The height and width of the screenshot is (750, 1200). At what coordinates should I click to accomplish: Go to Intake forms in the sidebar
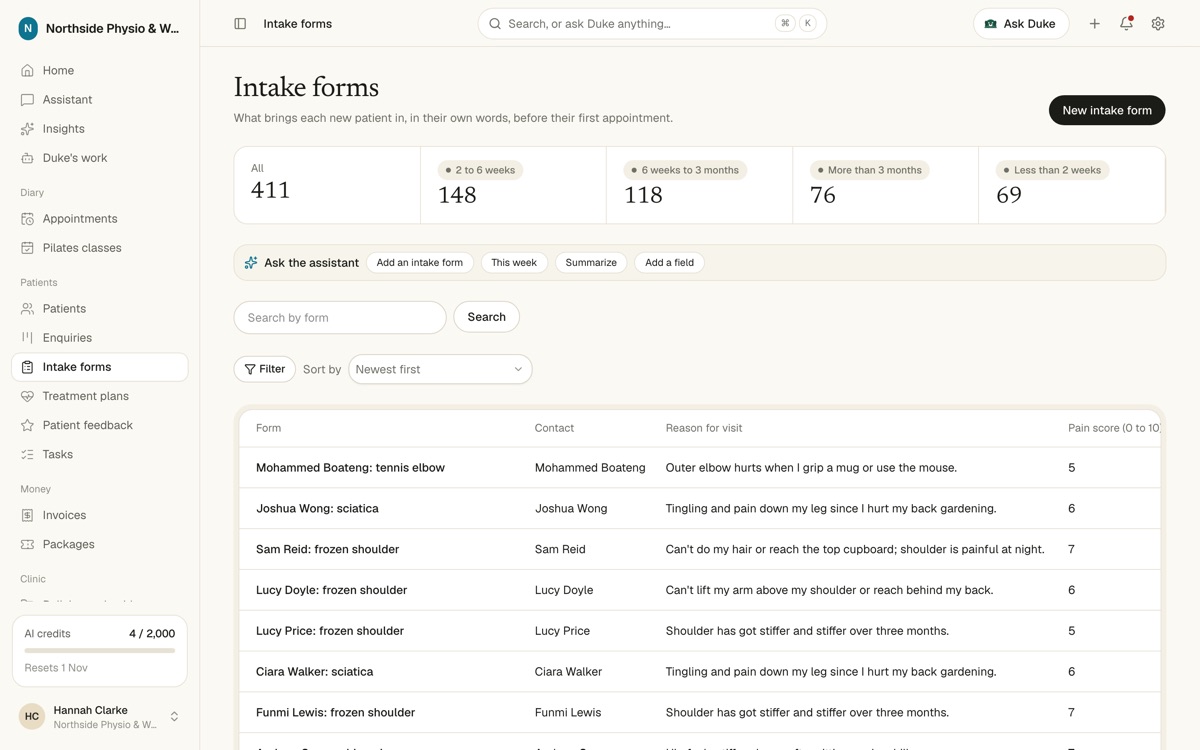click(x=100, y=367)
